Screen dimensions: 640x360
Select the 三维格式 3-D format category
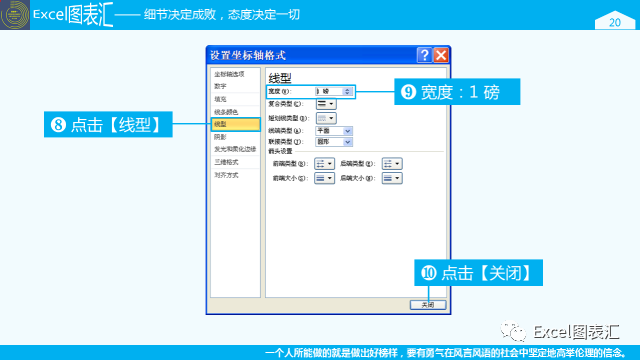[x=236, y=162]
